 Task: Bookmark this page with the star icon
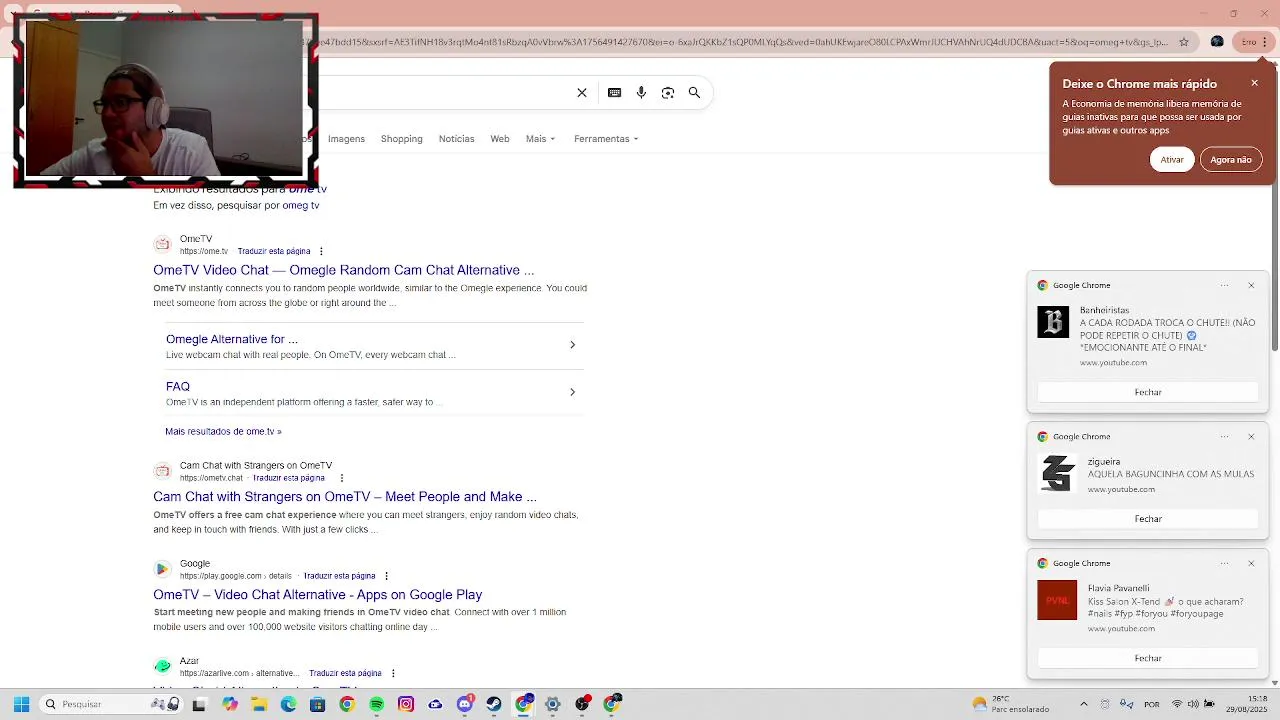pos(1184,42)
